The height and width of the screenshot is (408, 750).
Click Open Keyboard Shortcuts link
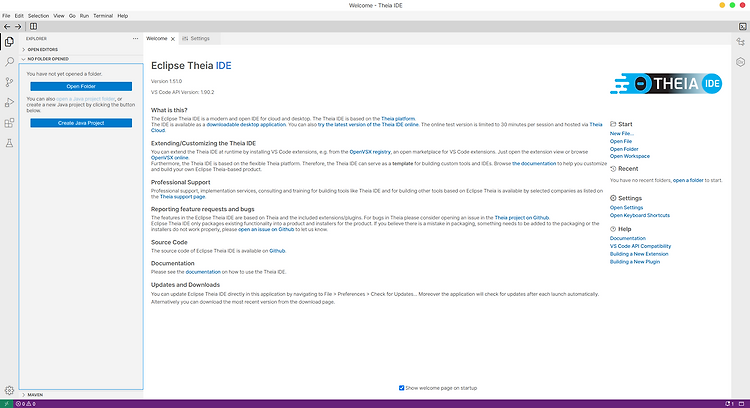(640, 215)
